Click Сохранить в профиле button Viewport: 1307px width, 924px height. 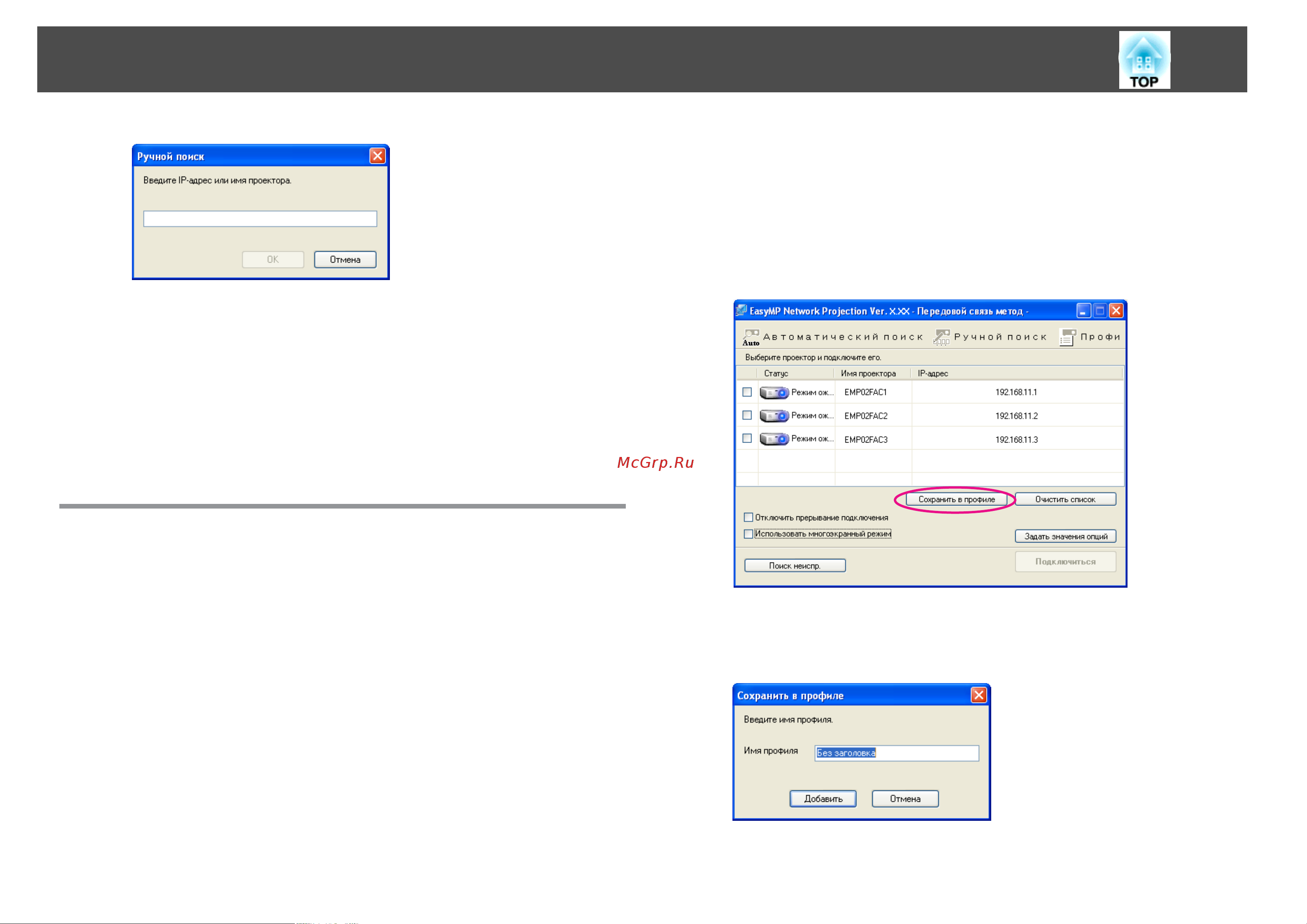(956, 499)
